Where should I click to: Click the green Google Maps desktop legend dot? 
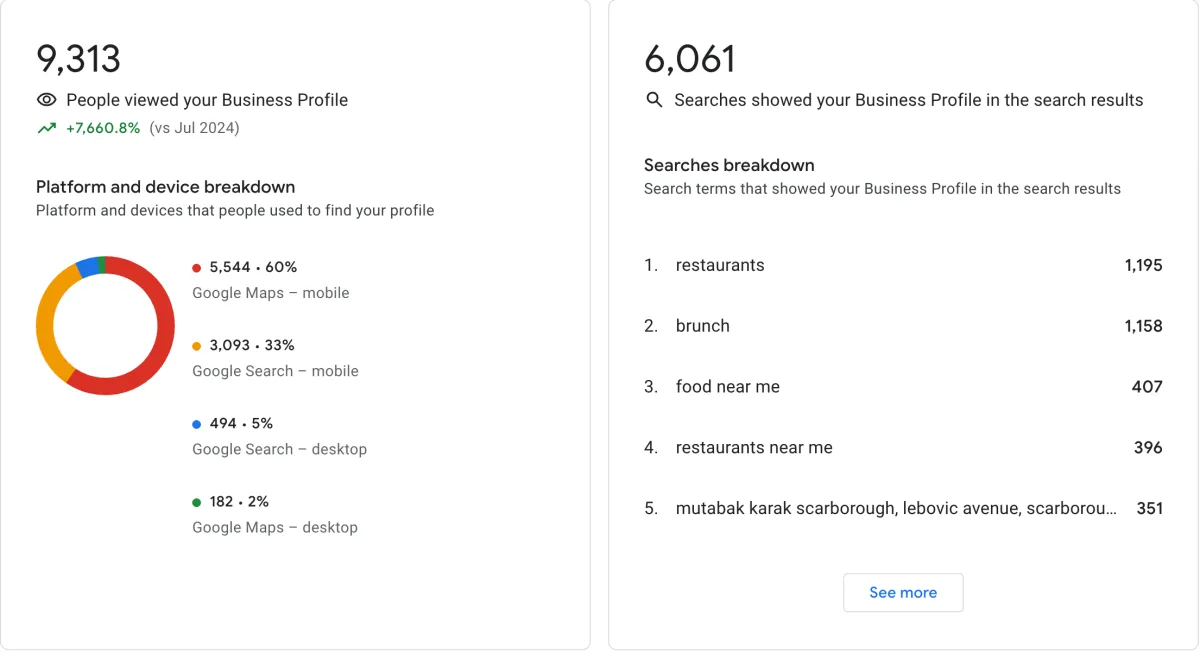coord(197,502)
